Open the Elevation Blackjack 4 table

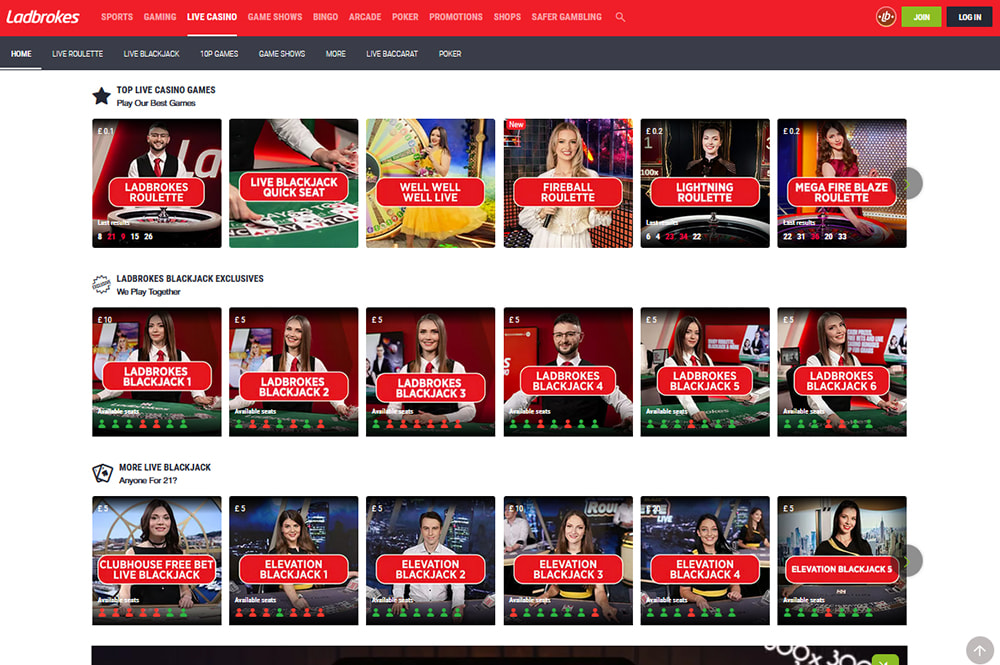tap(705, 560)
